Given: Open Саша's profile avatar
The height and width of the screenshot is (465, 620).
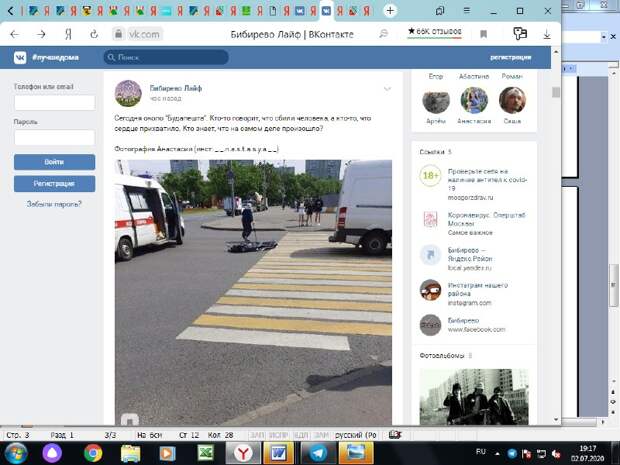Looking at the screenshot, I should [x=512, y=100].
